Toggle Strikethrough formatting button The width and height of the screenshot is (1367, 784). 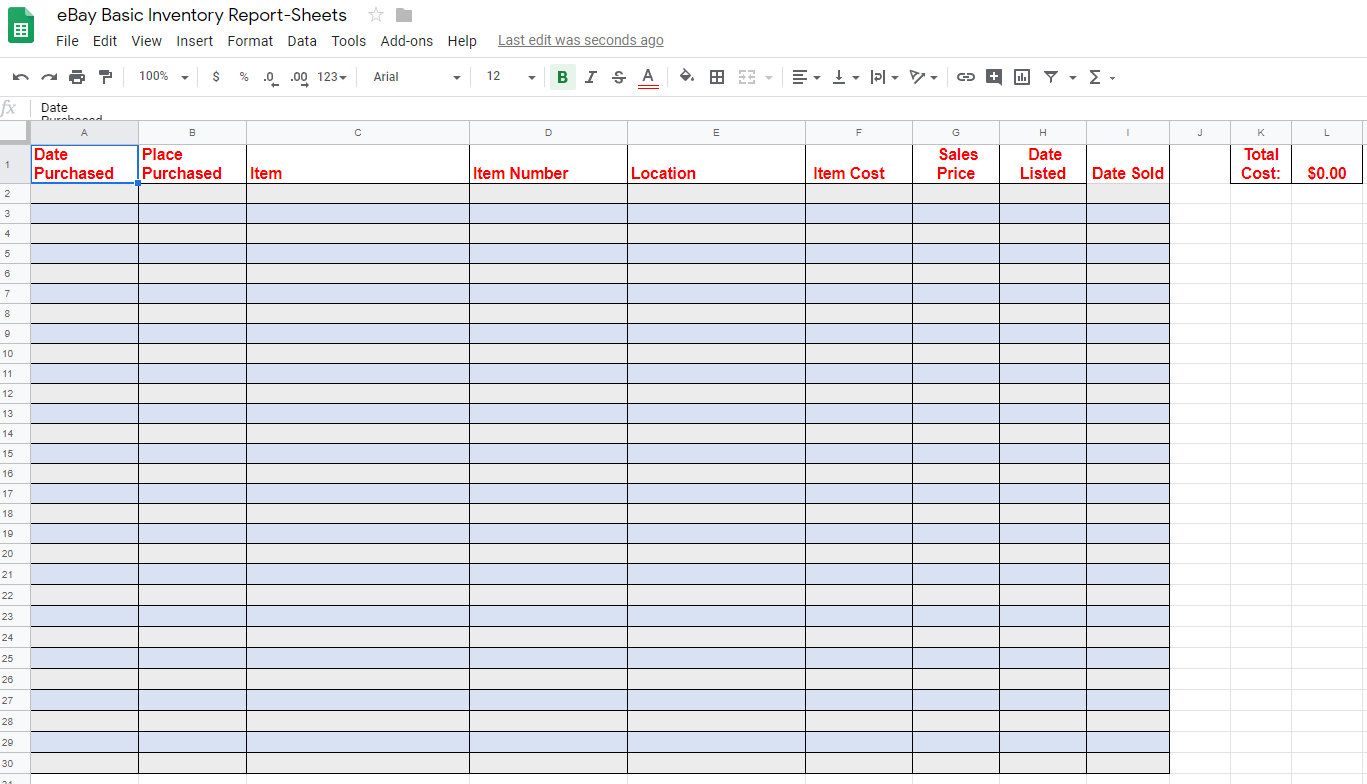coord(619,77)
